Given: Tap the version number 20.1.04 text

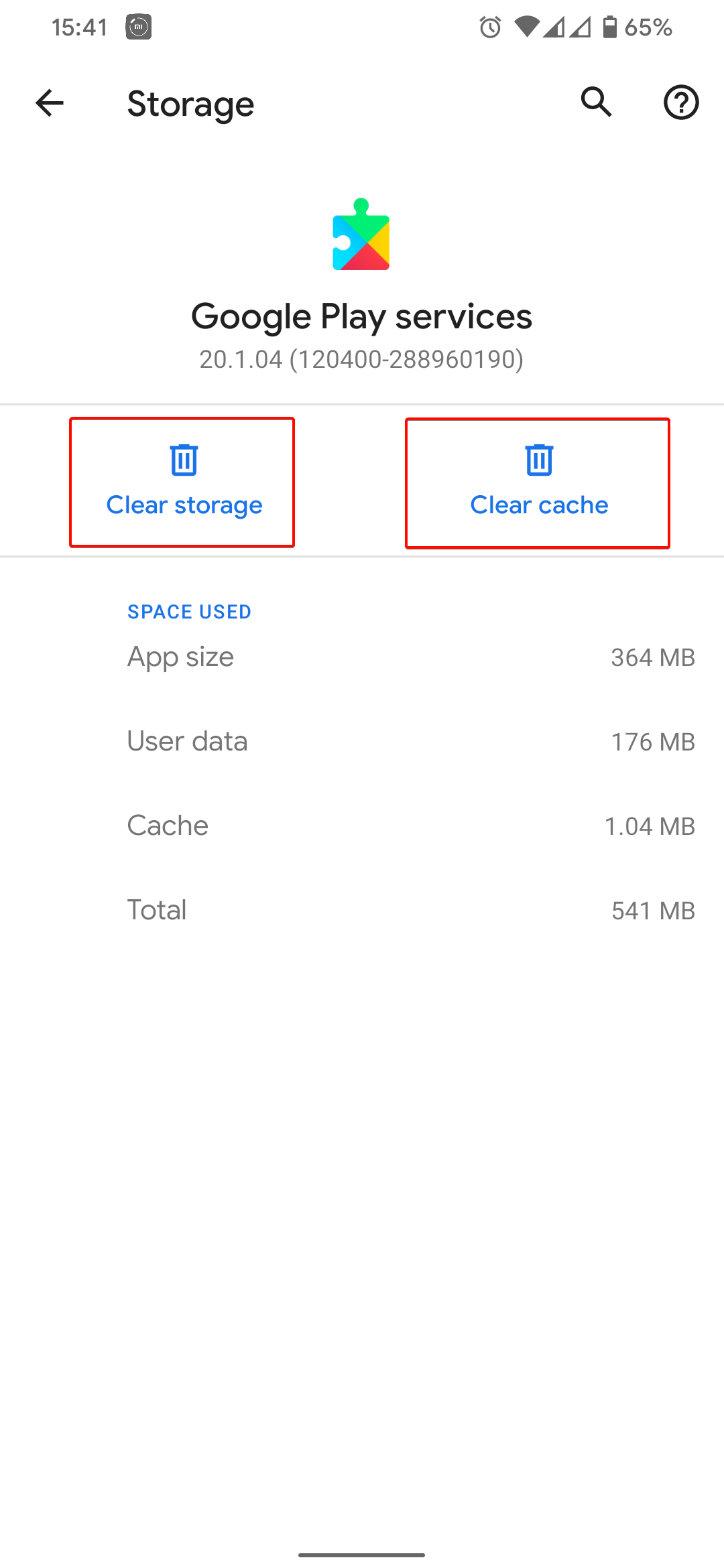Looking at the screenshot, I should [x=361, y=360].
